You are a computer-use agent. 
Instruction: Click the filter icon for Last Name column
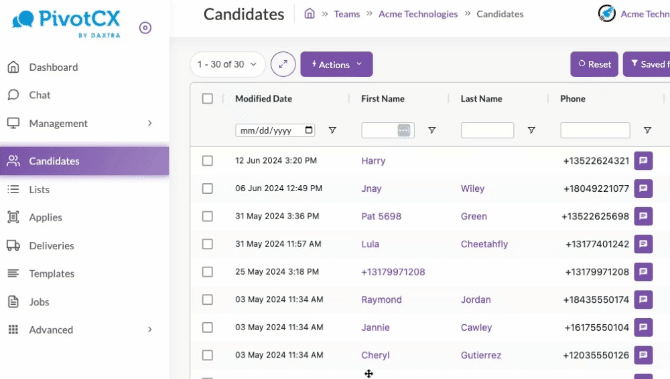click(531, 130)
